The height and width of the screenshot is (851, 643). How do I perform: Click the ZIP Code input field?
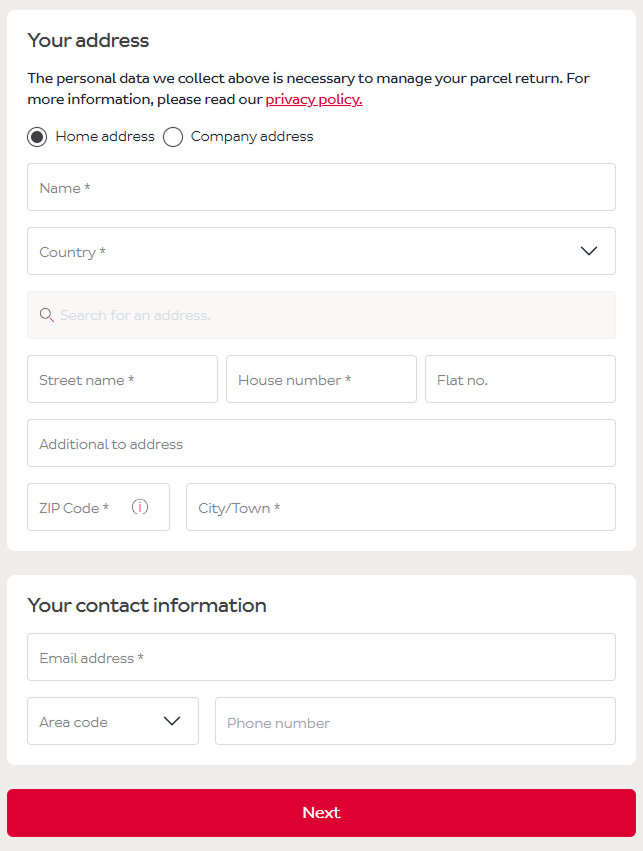coord(80,507)
